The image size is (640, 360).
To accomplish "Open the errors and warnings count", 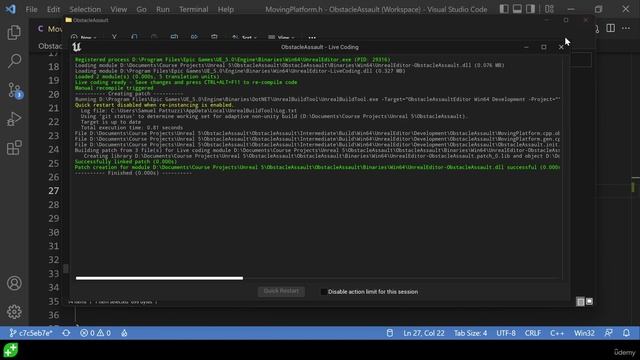I will tap(95, 333).
